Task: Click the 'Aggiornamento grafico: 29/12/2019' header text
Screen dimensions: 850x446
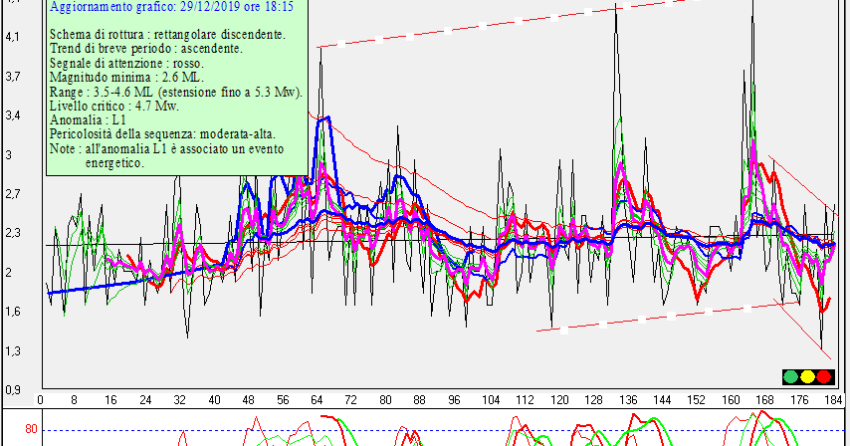Action: (x=172, y=7)
